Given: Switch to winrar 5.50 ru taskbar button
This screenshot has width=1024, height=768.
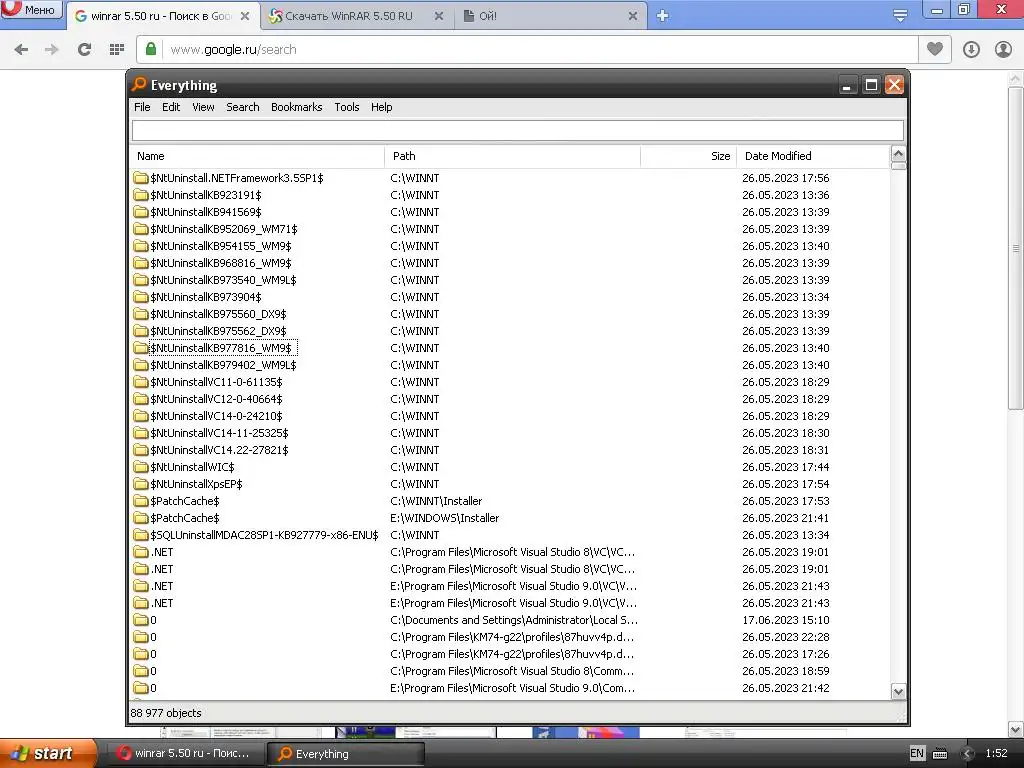Looking at the screenshot, I should (x=186, y=754).
